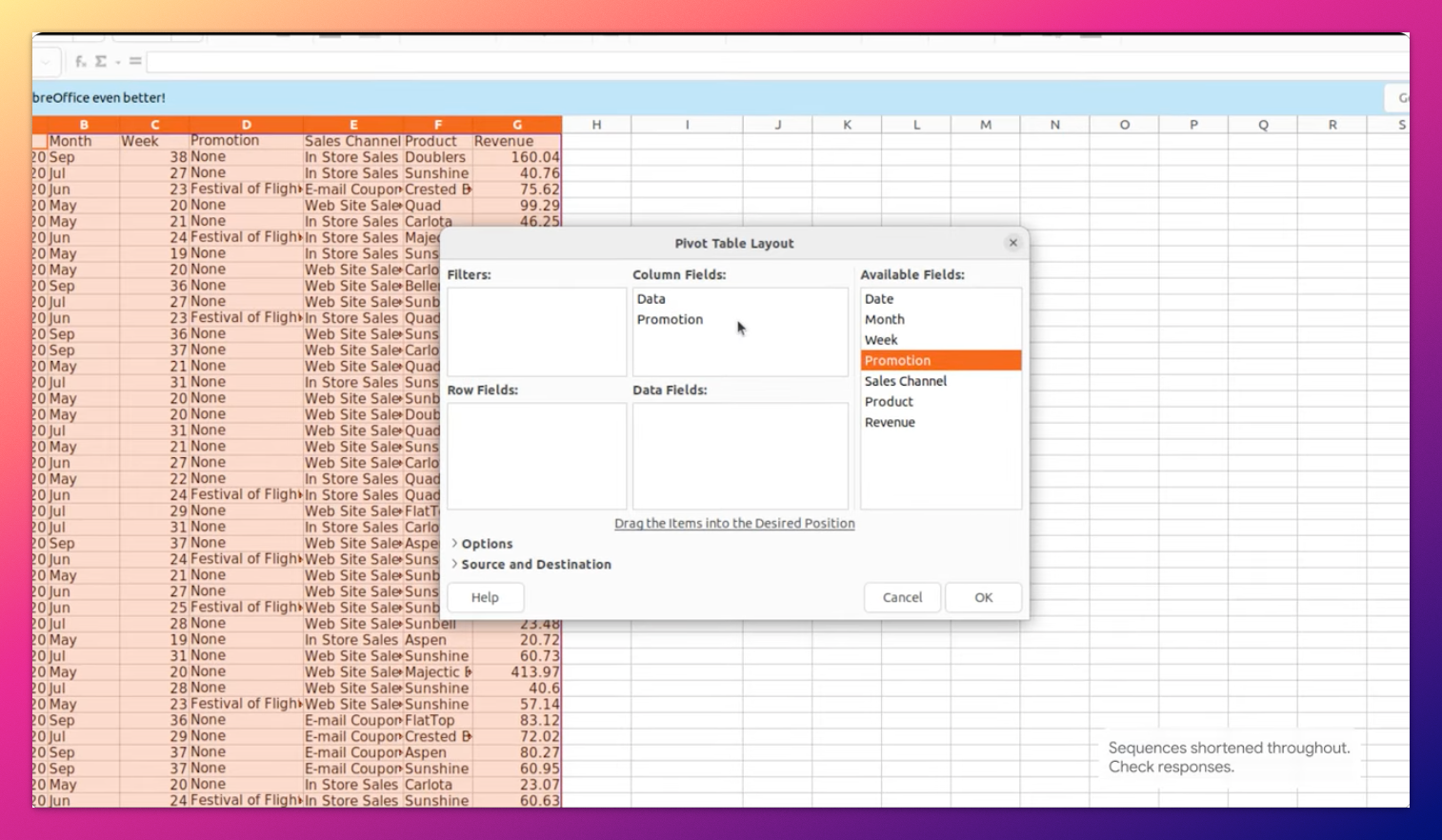Select Product in Available Fields list
Screen dimensions: 1442x840
(x=889, y=402)
